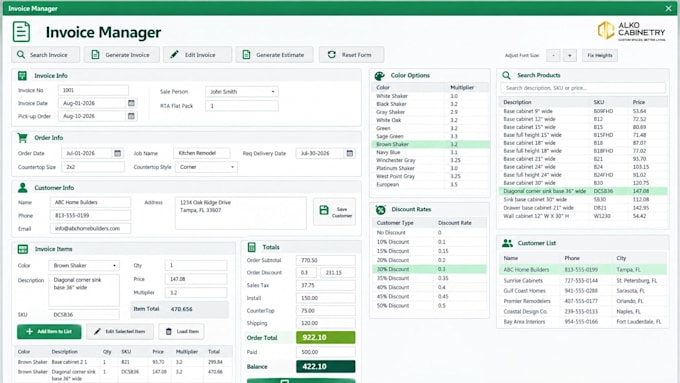Click the item Multiplier field
This screenshot has height=383, width=680.
click(x=196, y=292)
